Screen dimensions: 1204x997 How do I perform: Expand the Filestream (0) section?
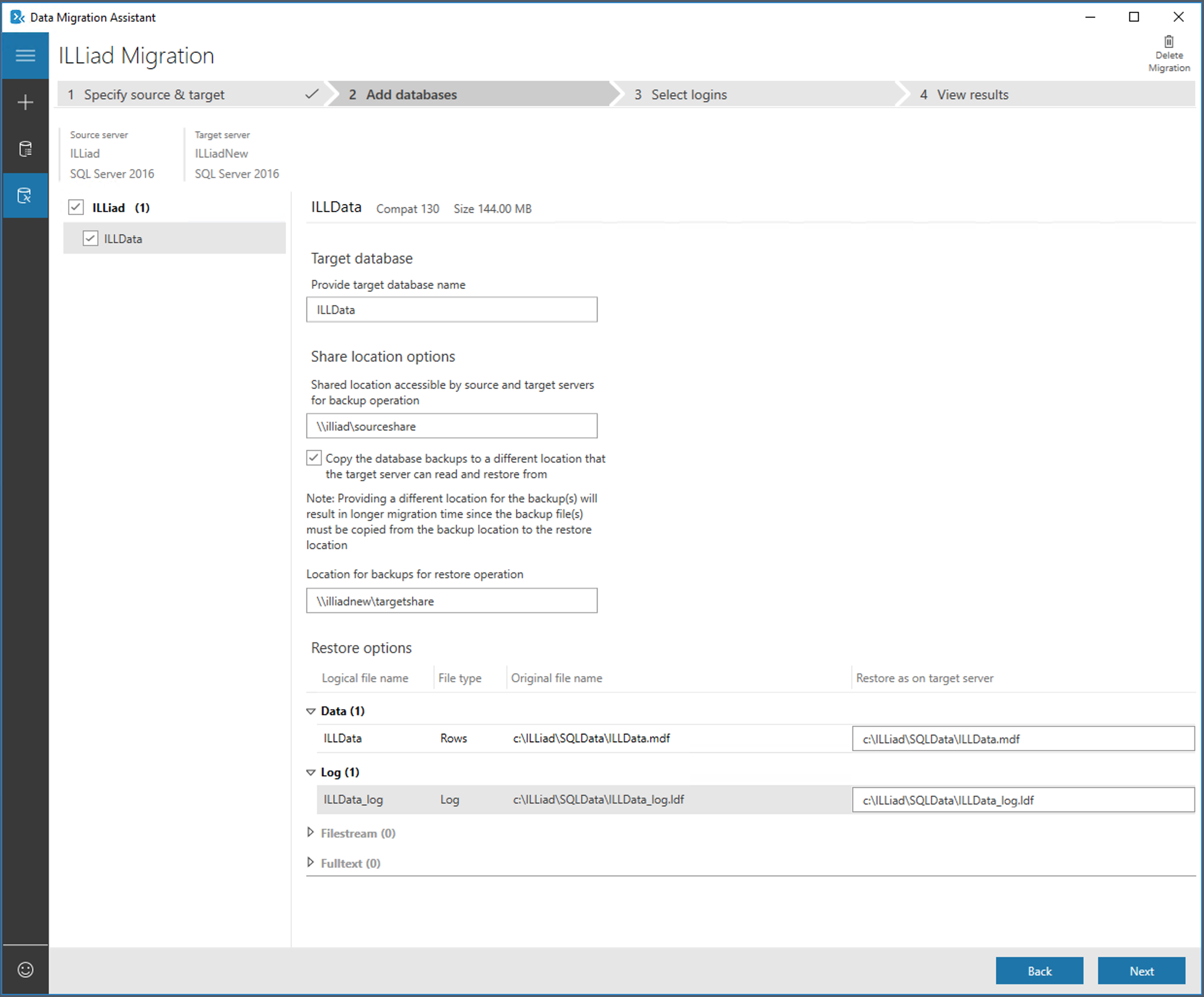pos(310,832)
